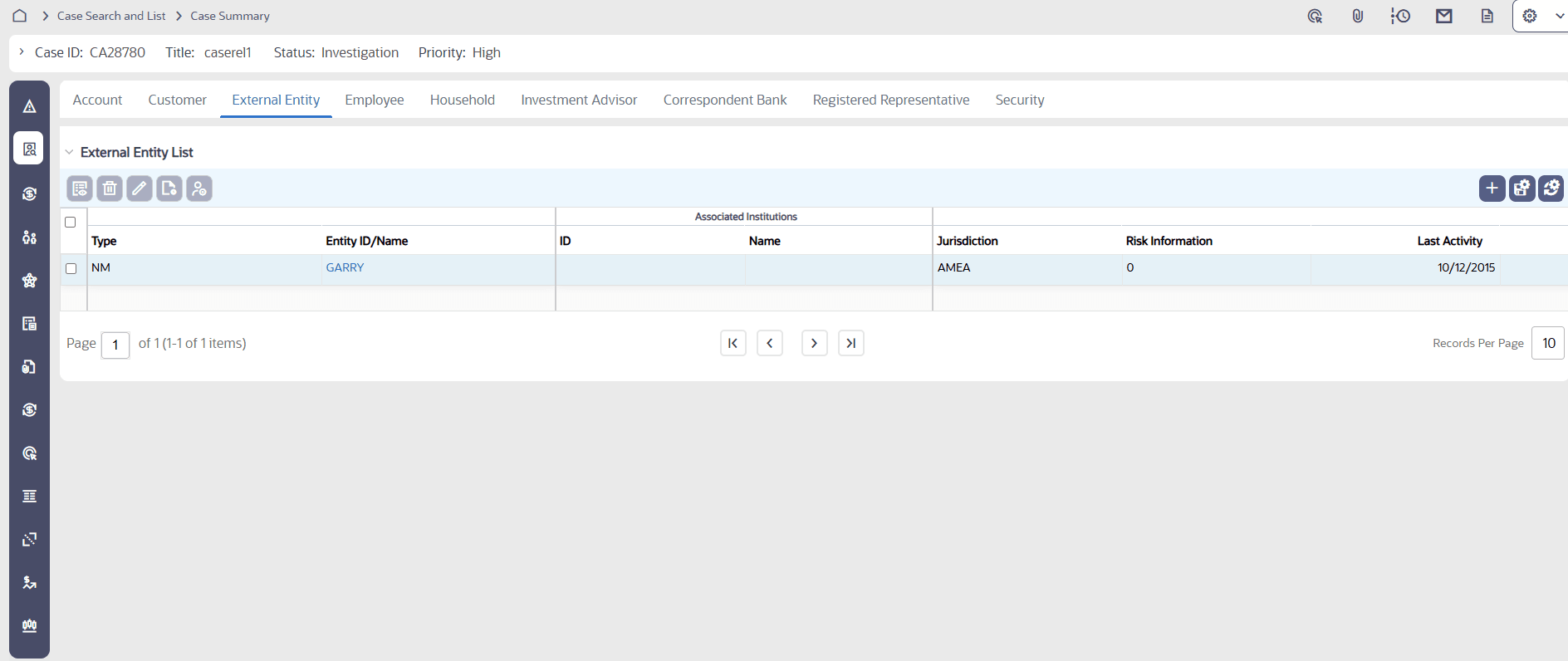Viewport: 1568px width, 661px height.
Task: Click the page number input field
Action: click(115, 345)
